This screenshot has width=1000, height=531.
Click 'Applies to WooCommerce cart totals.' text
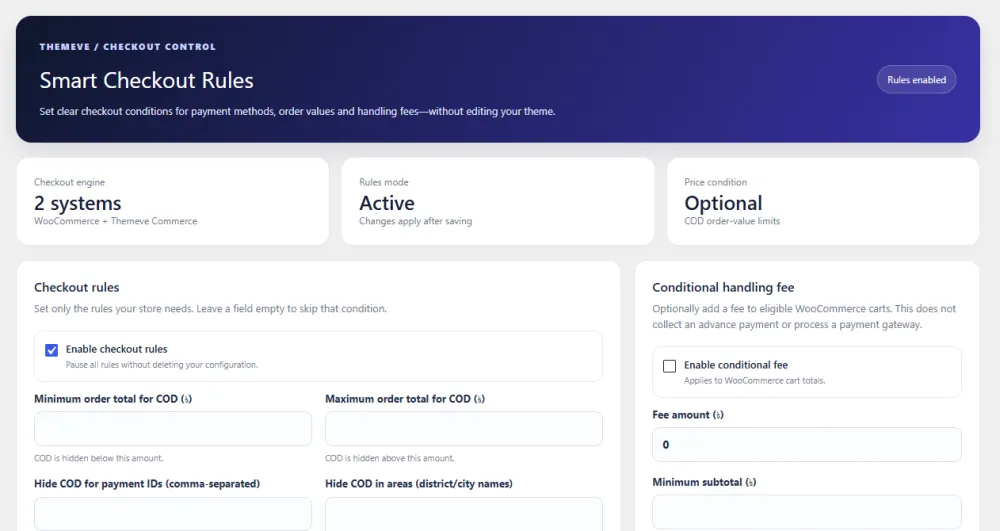(x=754, y=381)
